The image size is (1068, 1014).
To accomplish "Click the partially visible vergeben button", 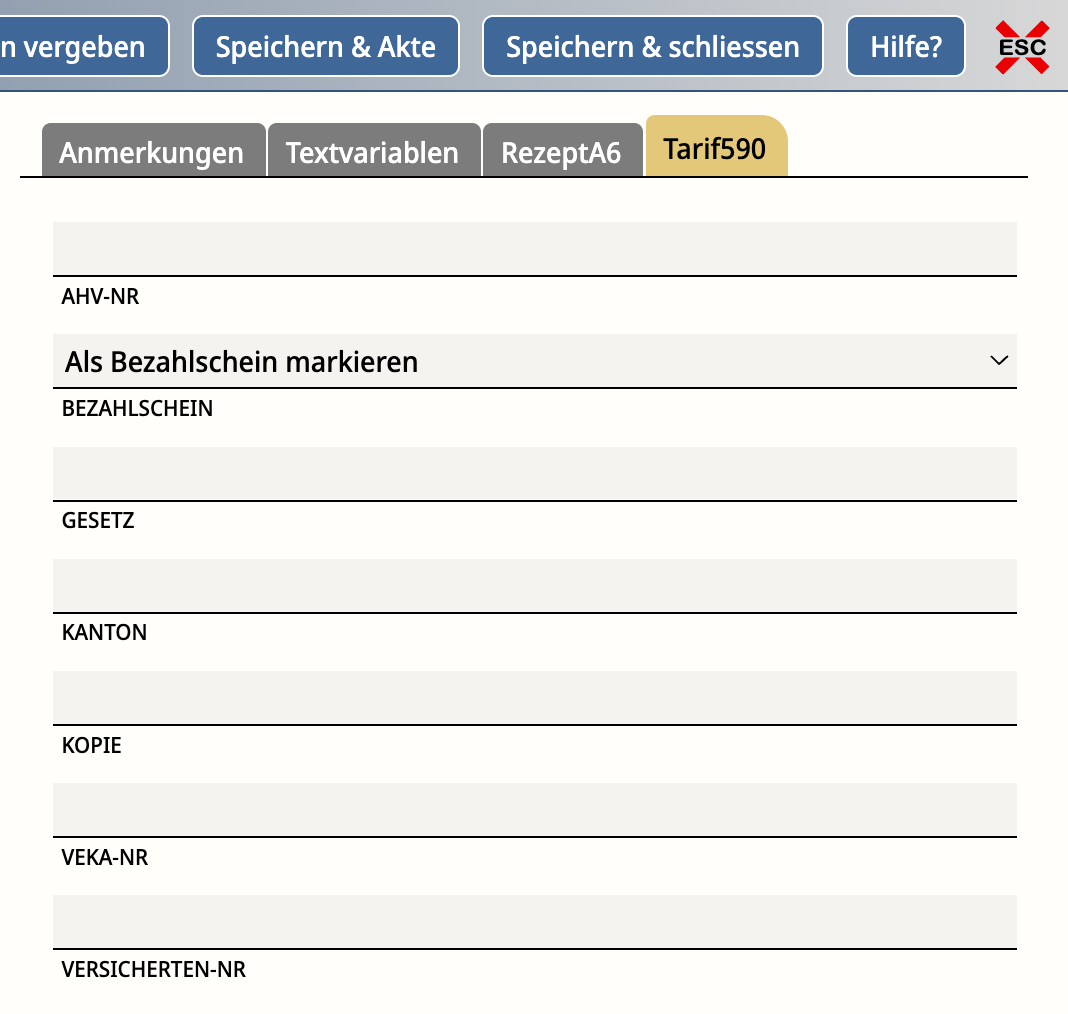I will (84, 47).
